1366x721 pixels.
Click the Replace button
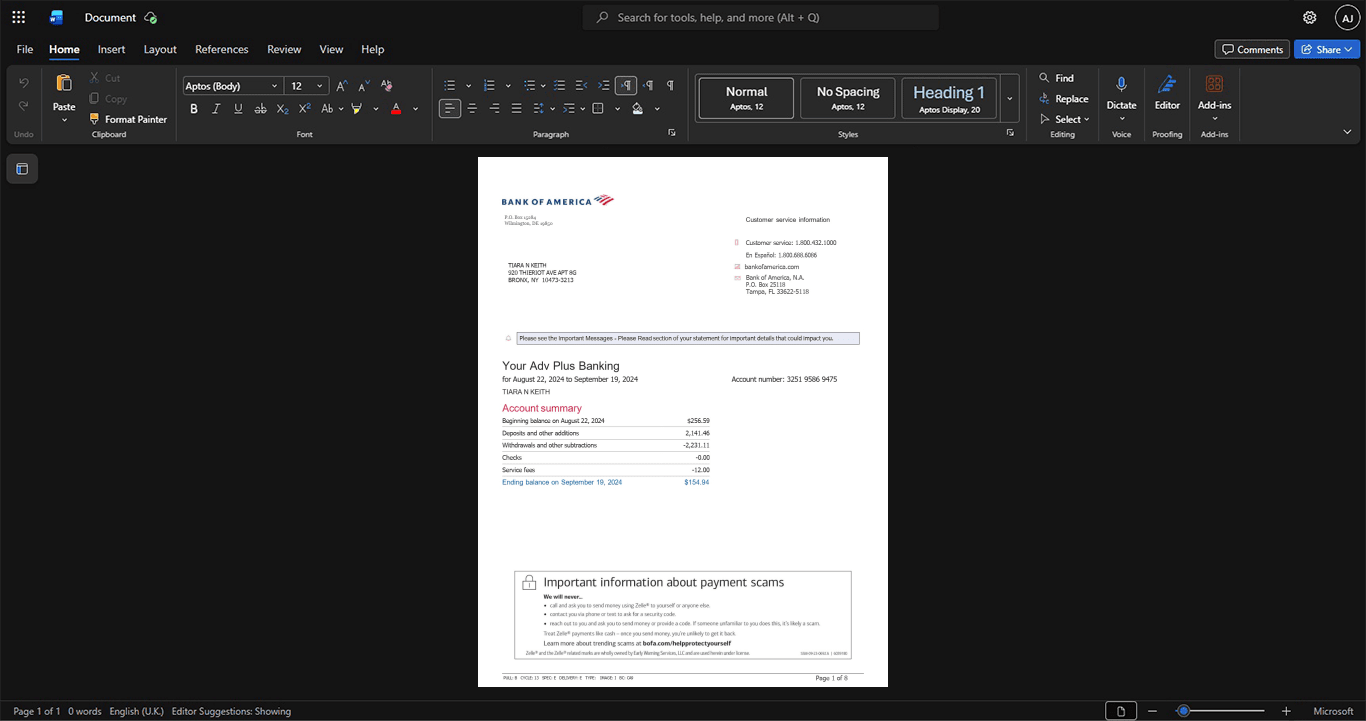click(x=1064, y=98)
